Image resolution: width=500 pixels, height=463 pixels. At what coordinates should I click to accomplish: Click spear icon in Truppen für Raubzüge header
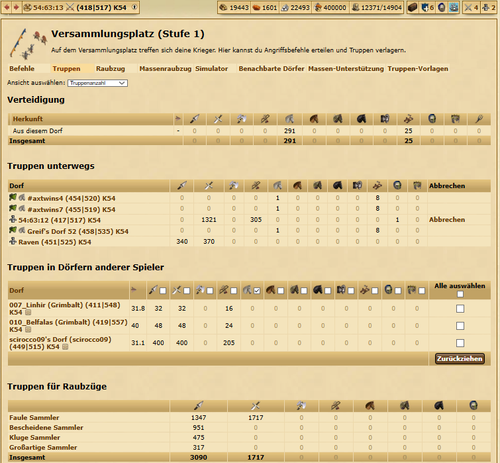[x=198, y=406]
